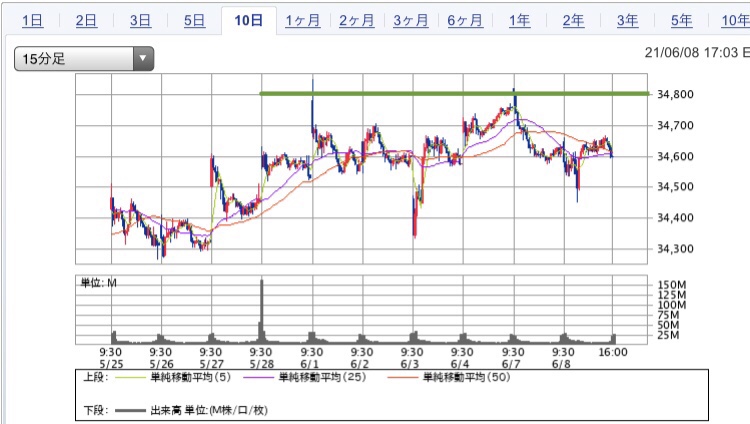Image resolution: width=750 pixels, height=424 pixels.
Task: Click the 5/25 date axis label
Action: click(x=111, y=364)
